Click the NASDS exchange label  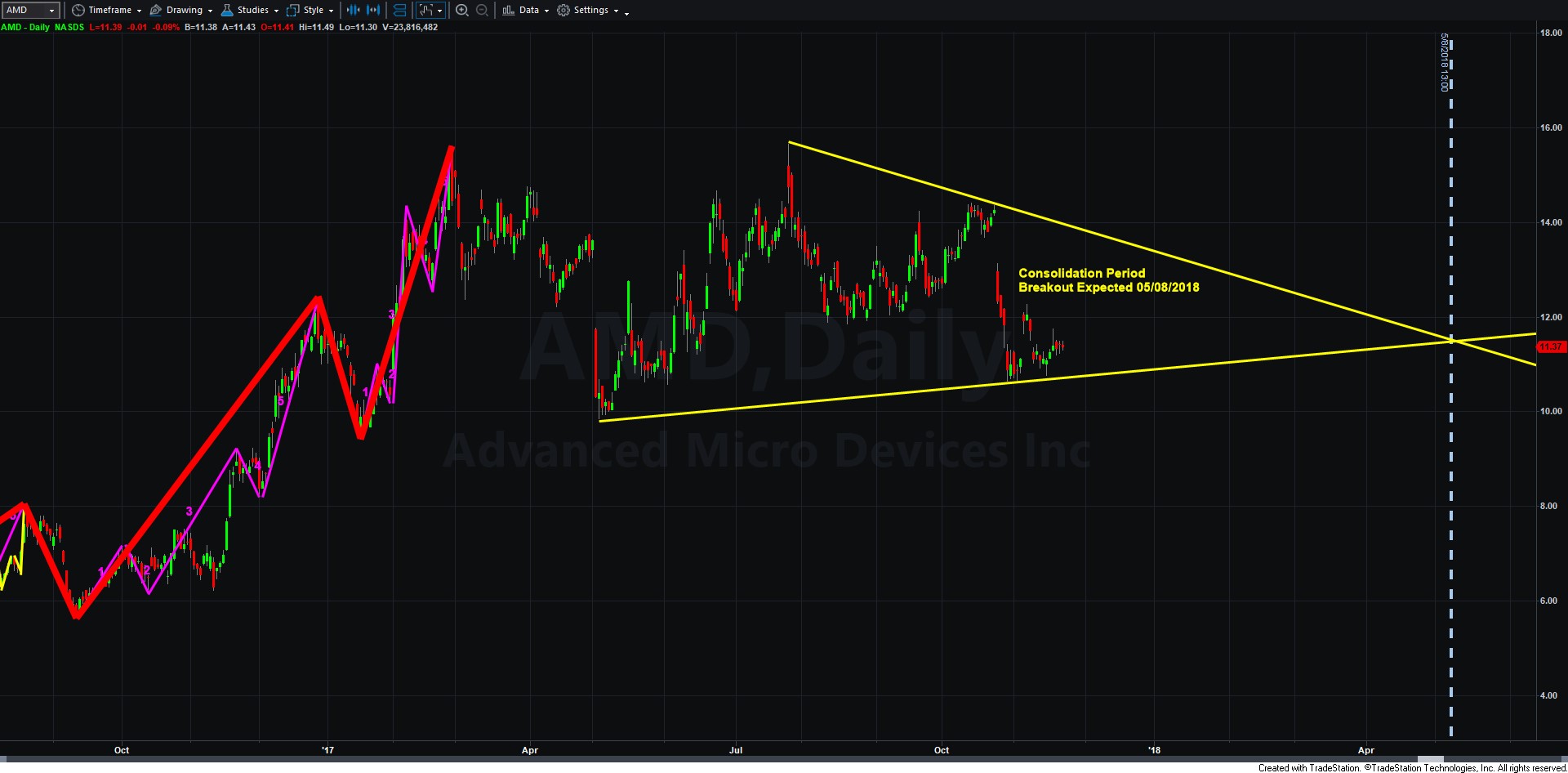(69, 27)
